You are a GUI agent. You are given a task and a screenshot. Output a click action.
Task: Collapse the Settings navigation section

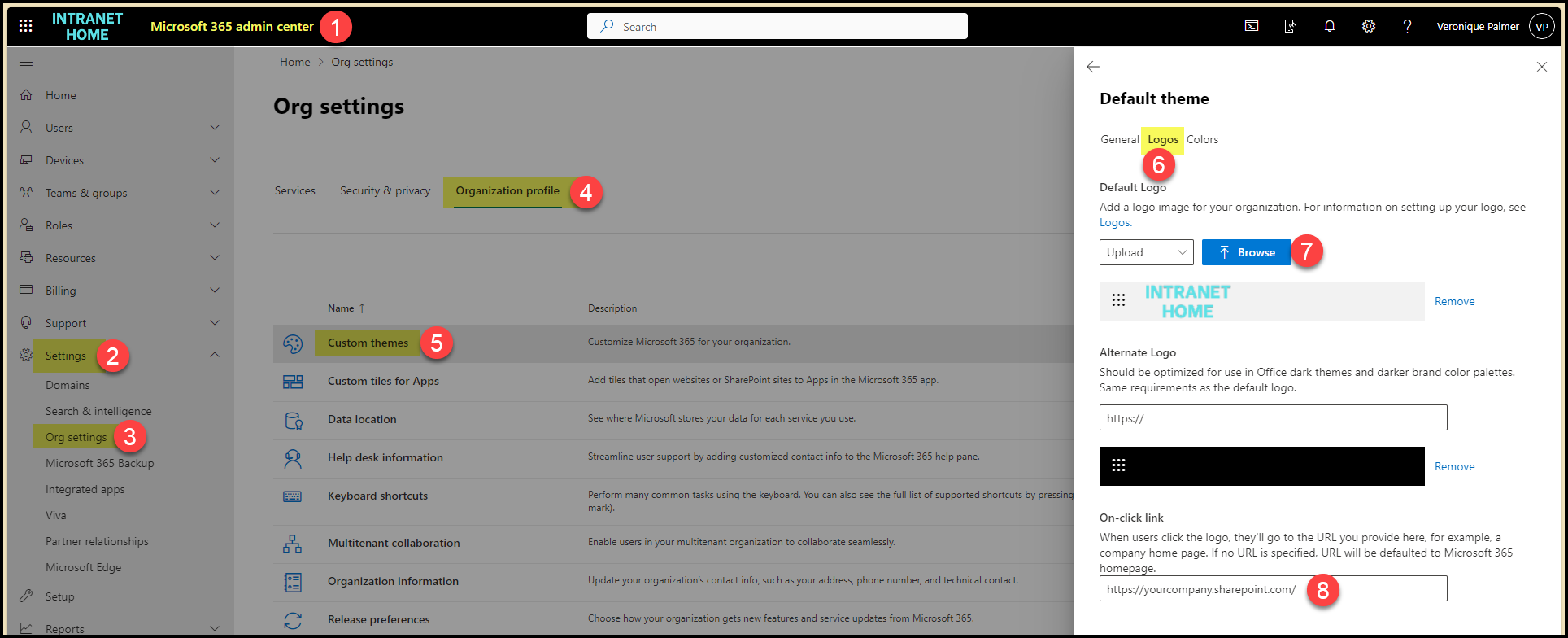[215, 355]
